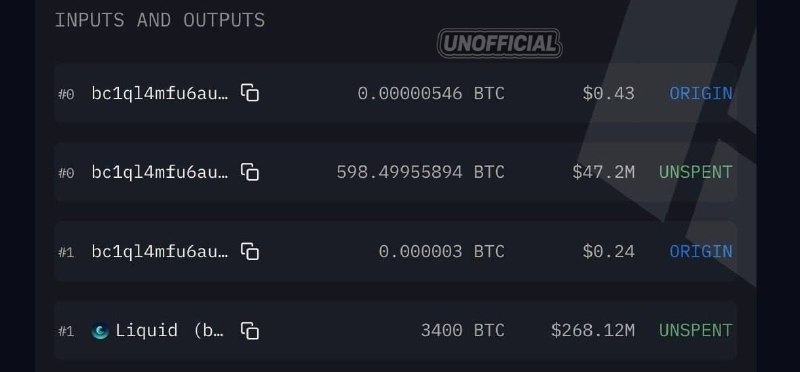Copy address in the 598.49955894 BTC row
The width and height of the screenshot is (800, 372).
coord(250,172)
